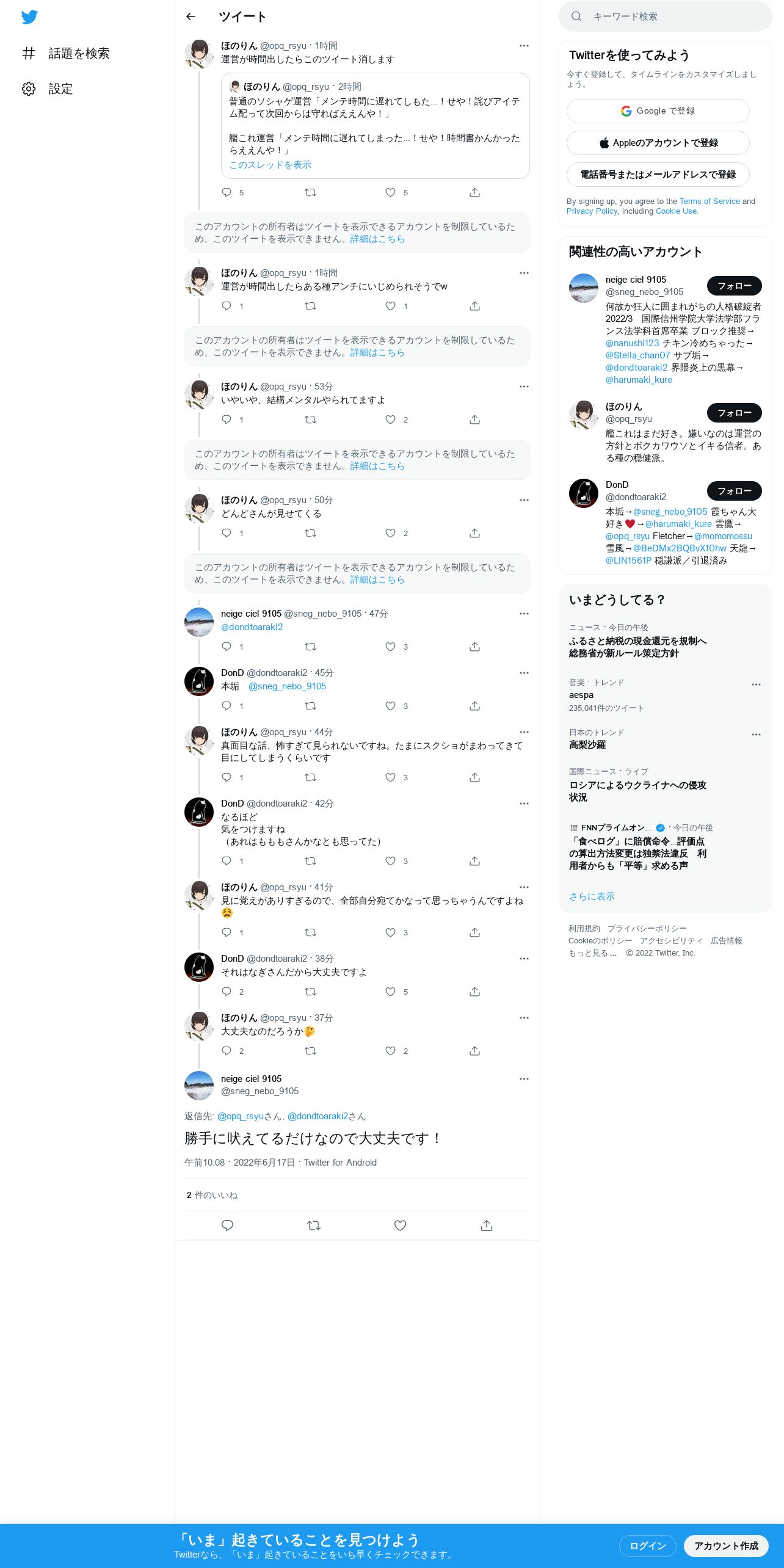The height and width of the screenshot is (1568, 784).
Task: Open more options for the aespa trend
Action: pyautogui.click(x=756, y=684)
